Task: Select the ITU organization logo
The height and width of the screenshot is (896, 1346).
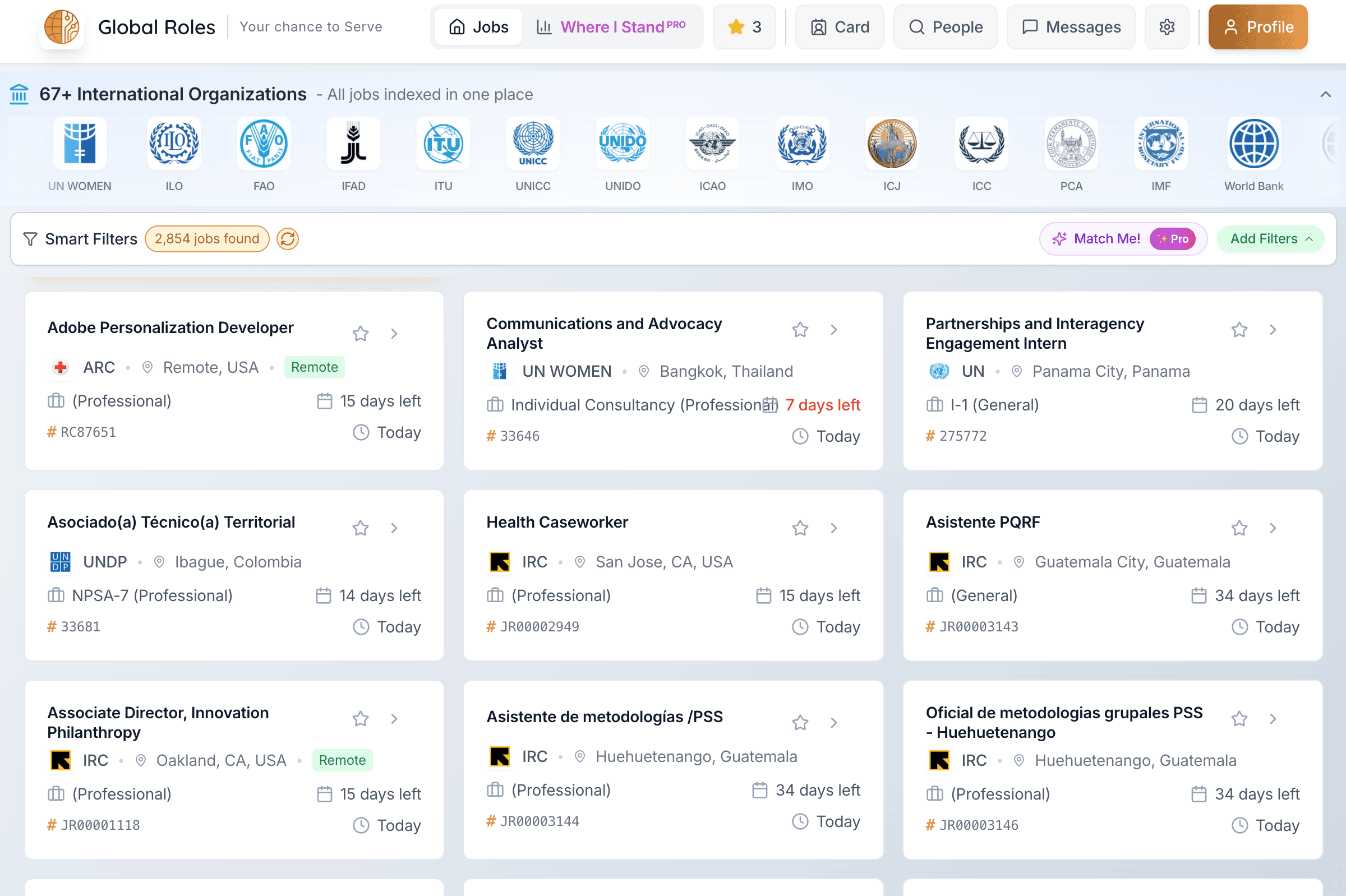Action: [443, 144]
